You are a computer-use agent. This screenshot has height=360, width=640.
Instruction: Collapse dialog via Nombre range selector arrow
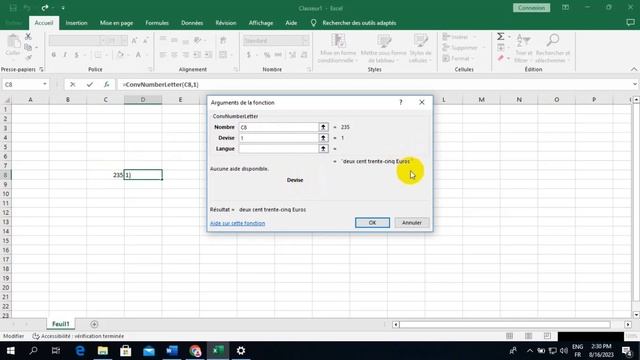pos(323,127)
